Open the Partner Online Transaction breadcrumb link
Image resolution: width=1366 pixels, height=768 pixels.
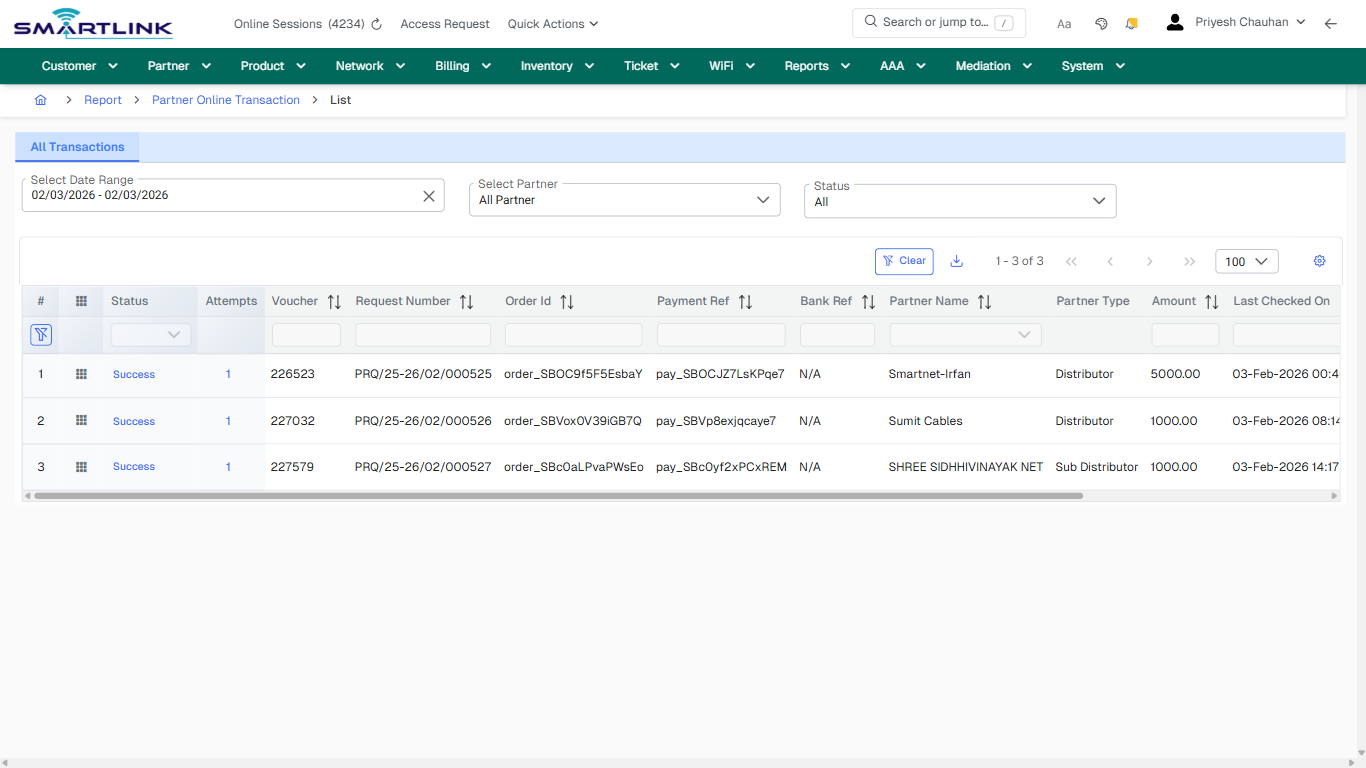coord(225,99)
